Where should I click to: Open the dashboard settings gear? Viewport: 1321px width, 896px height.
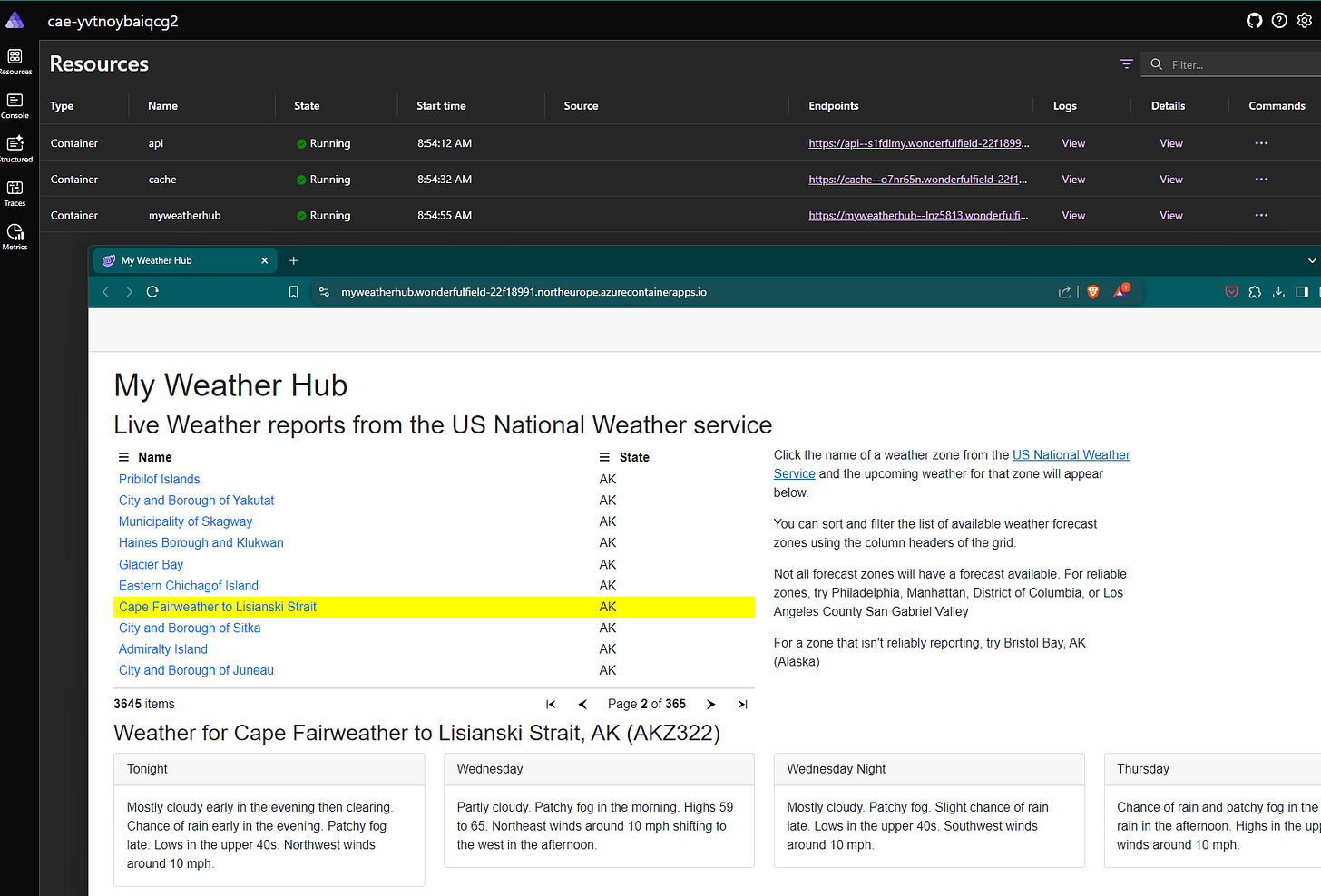pos(1305,20)
